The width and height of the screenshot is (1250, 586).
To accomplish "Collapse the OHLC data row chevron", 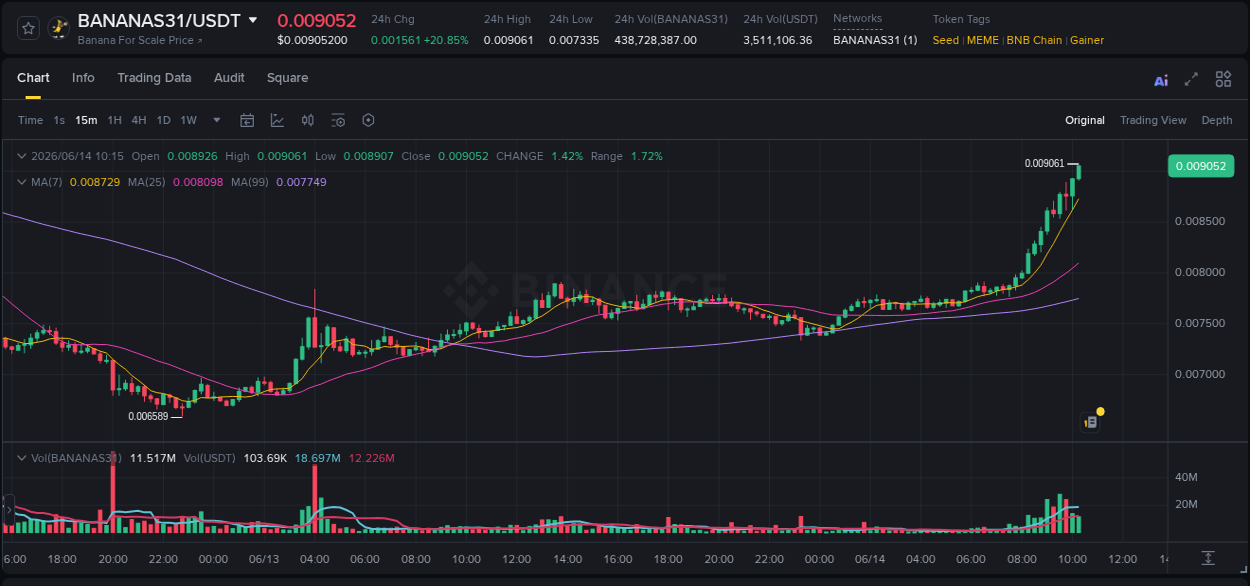I will pyautogui.click(x=22, y=156).
